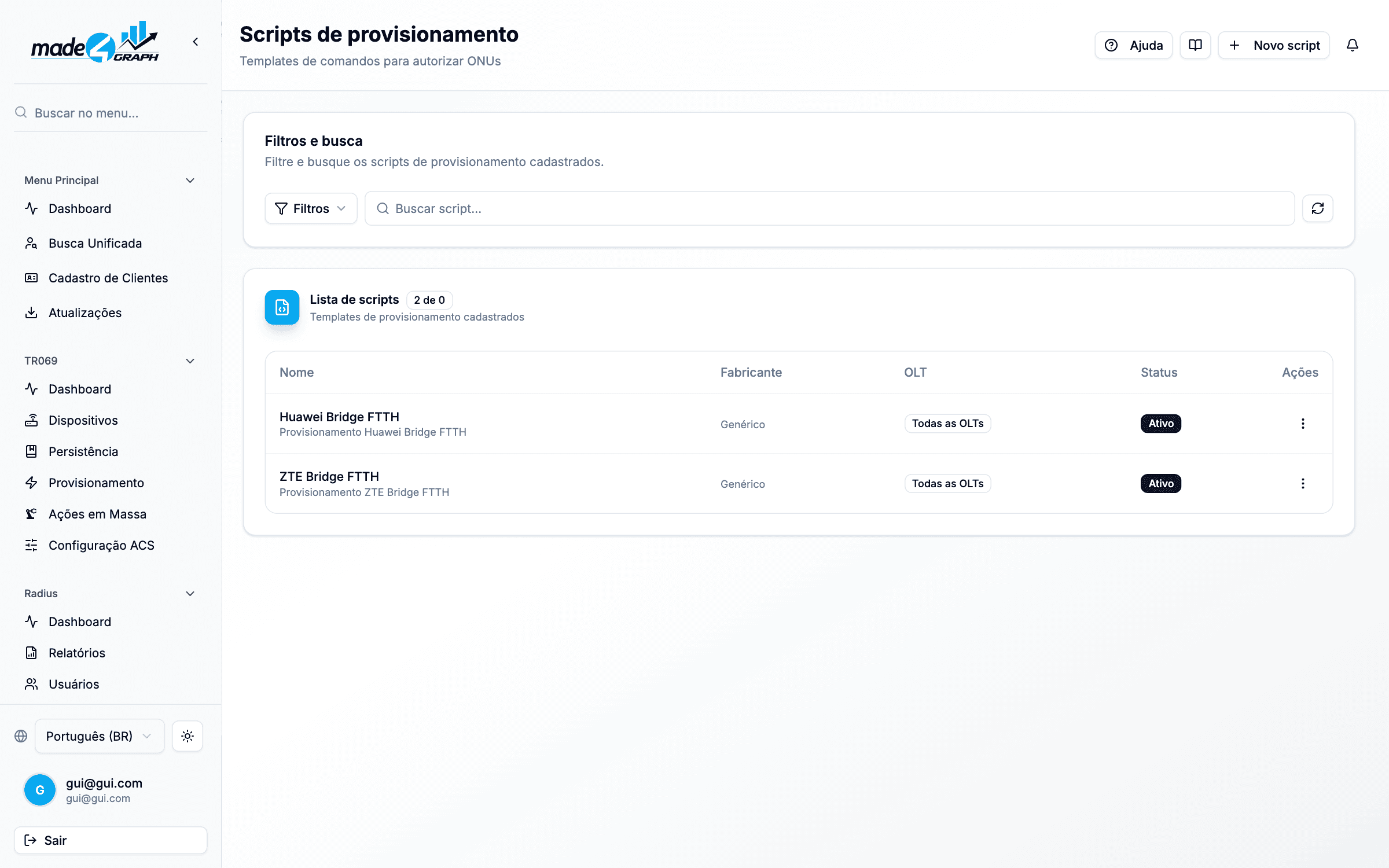
Task: Open Persistência page
Action: click(x=110, y=451)
